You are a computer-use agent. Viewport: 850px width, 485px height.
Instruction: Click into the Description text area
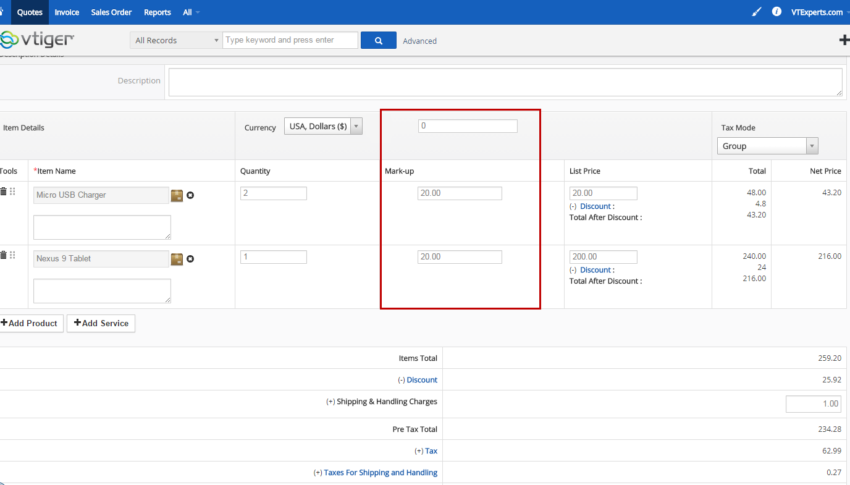click(x=505, y=82)
